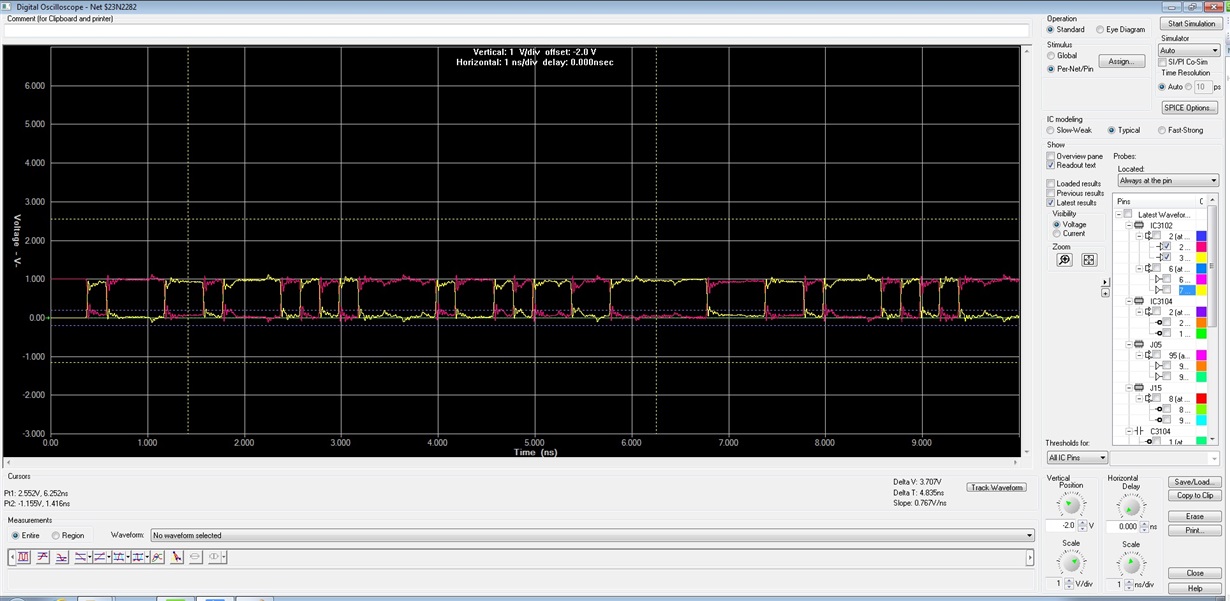Enable Previous results checkbox
Image resolution: width=1230 pixels, height=601 pixels.
point(1051,193)
